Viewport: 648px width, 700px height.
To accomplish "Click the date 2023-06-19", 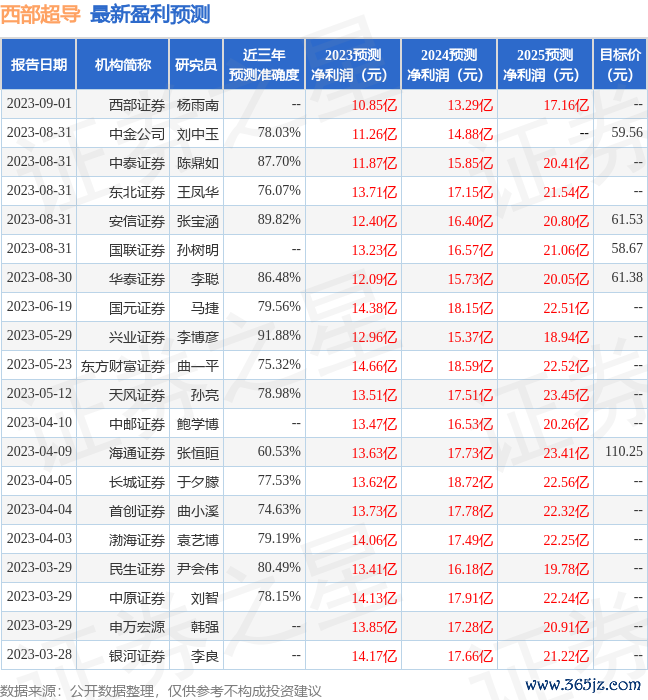I will (x=39, y=306).
